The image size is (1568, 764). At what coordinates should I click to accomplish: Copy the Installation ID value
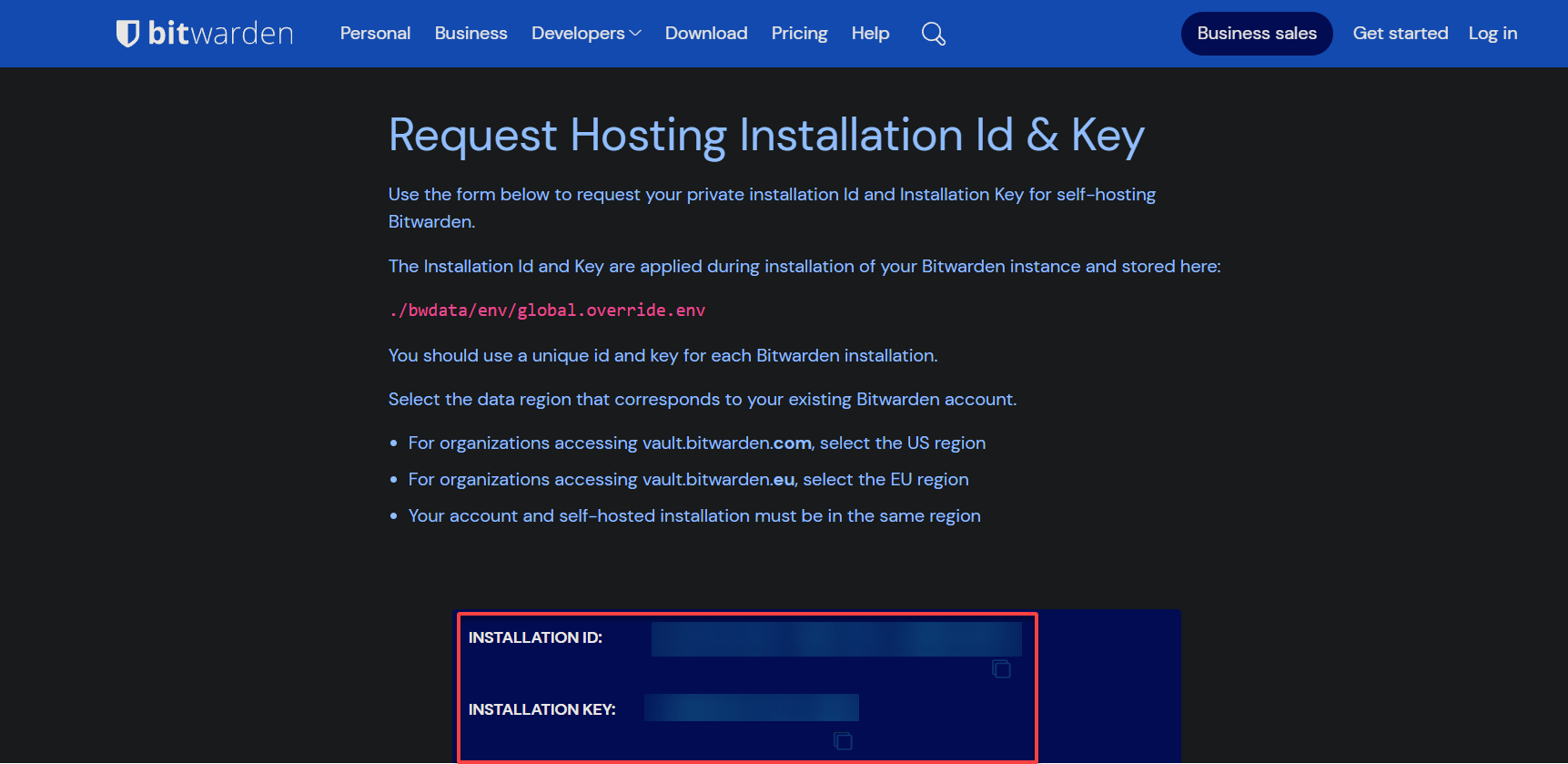1001,669
